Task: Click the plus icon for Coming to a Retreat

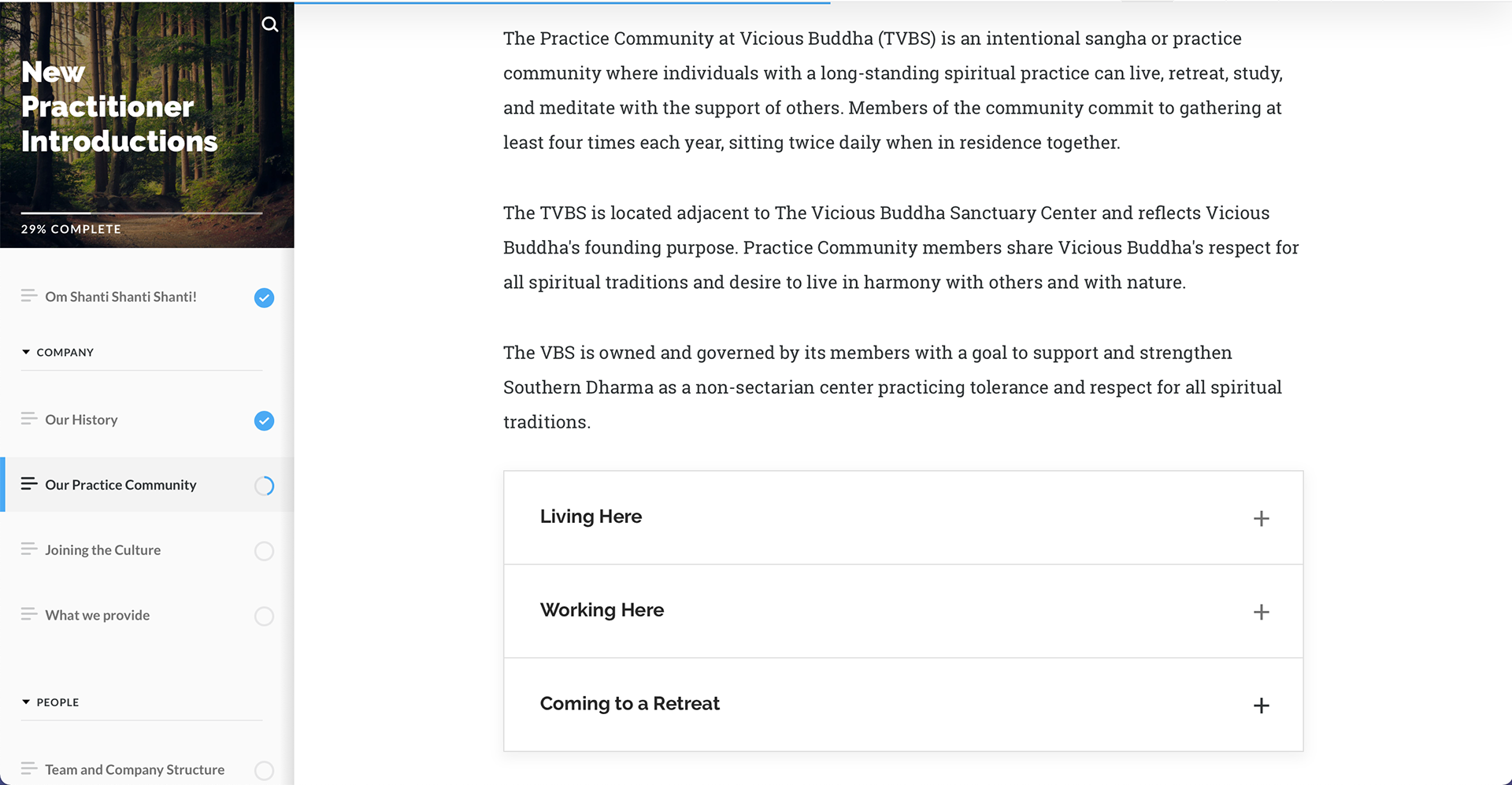Action: click(x=1261, y=705)
